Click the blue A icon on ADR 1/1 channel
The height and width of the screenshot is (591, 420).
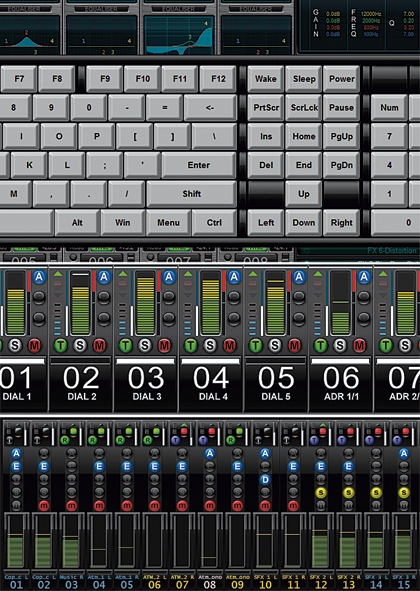click(364, 277)
